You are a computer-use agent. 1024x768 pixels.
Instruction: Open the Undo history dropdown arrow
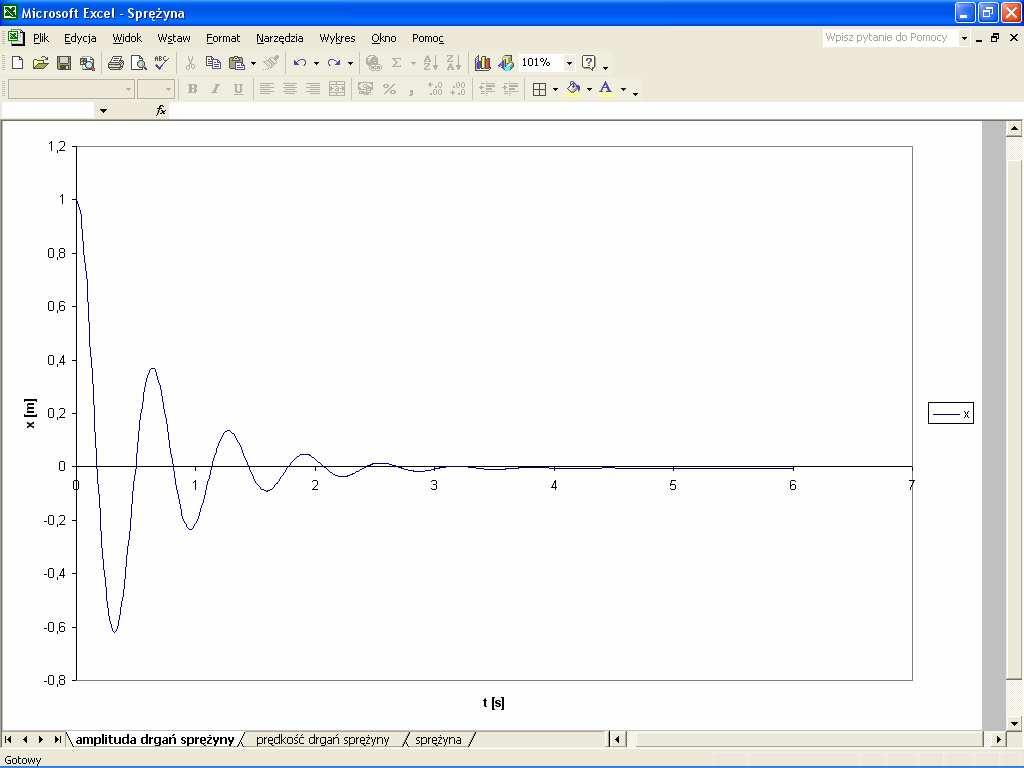coord(316,63)
